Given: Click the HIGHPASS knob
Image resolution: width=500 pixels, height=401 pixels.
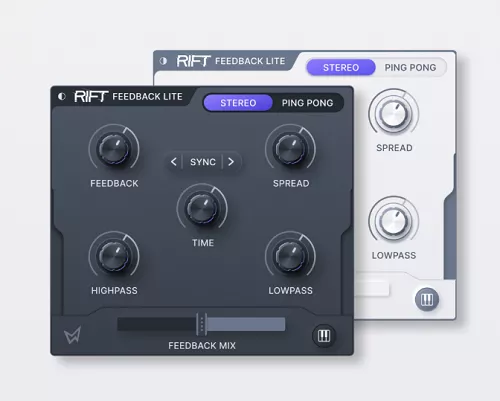Looking at the screenshot, I should click(114, 256).
